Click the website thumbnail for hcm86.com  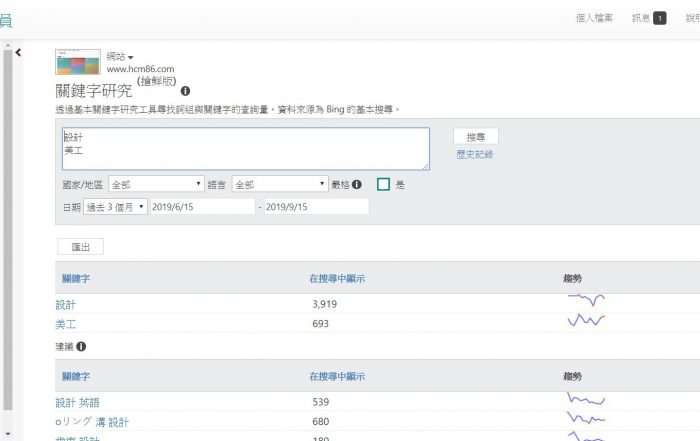(77, 62)
